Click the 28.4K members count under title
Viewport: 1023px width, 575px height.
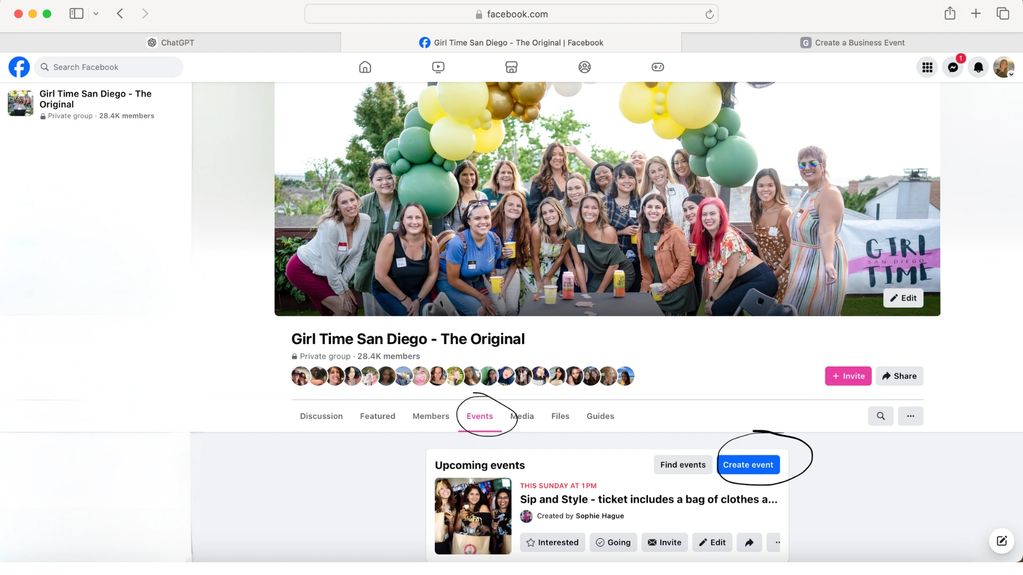click(389, 356)
